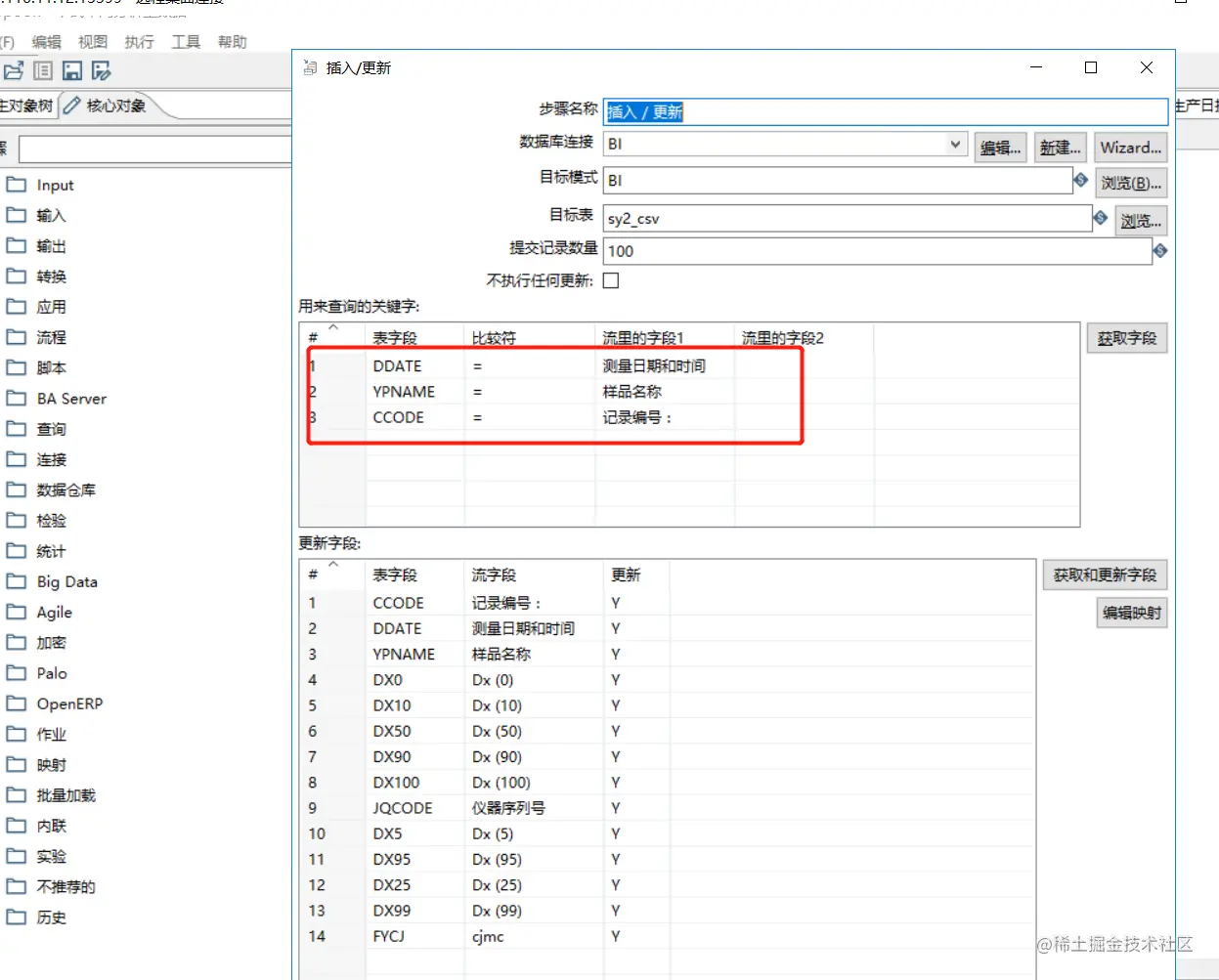This screenshot has width=1219, height=980.
Task: Click the 新建... connection button
Action: point(1061,148)
